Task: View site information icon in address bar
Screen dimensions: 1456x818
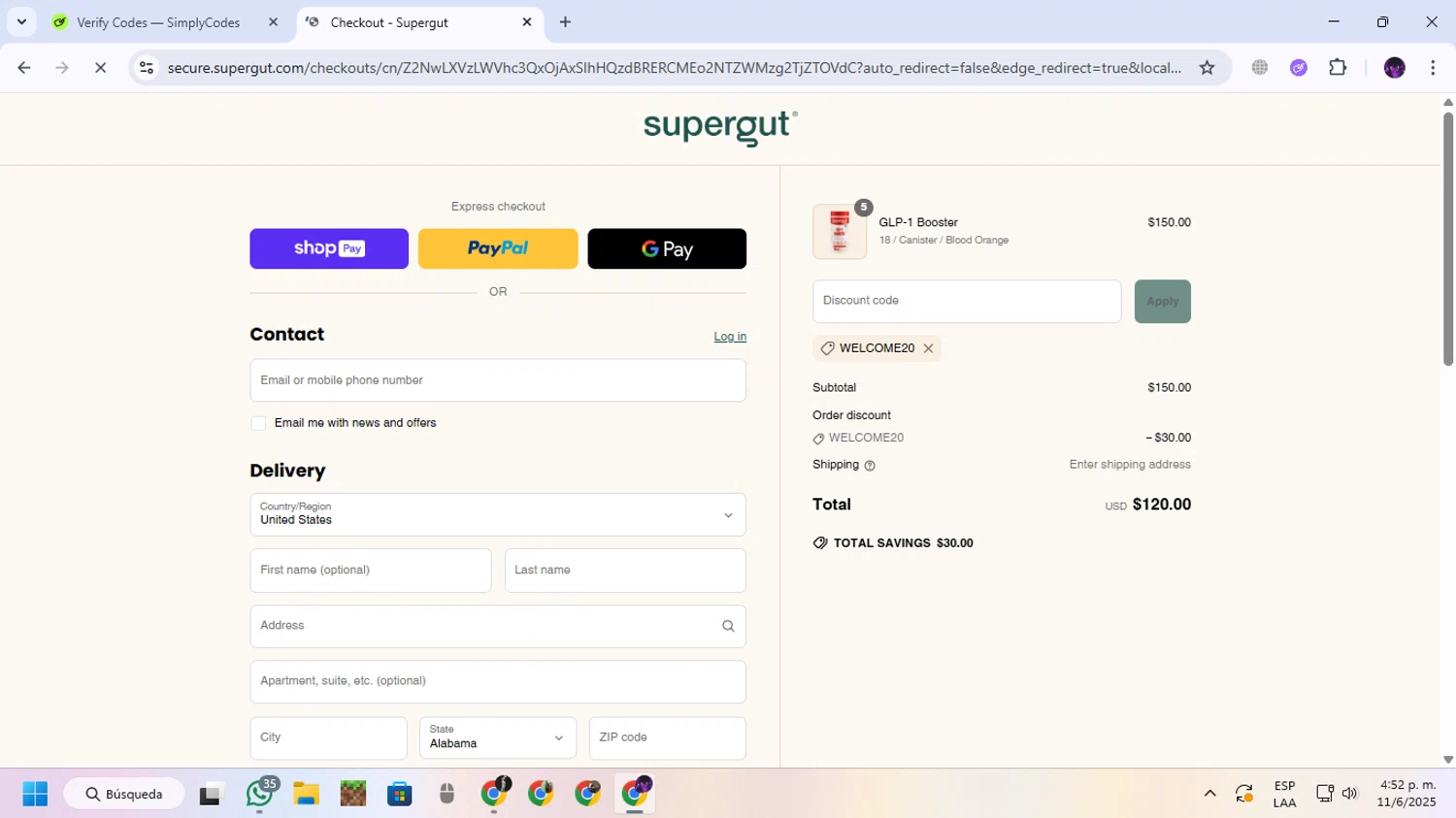Action: (147, 68)
